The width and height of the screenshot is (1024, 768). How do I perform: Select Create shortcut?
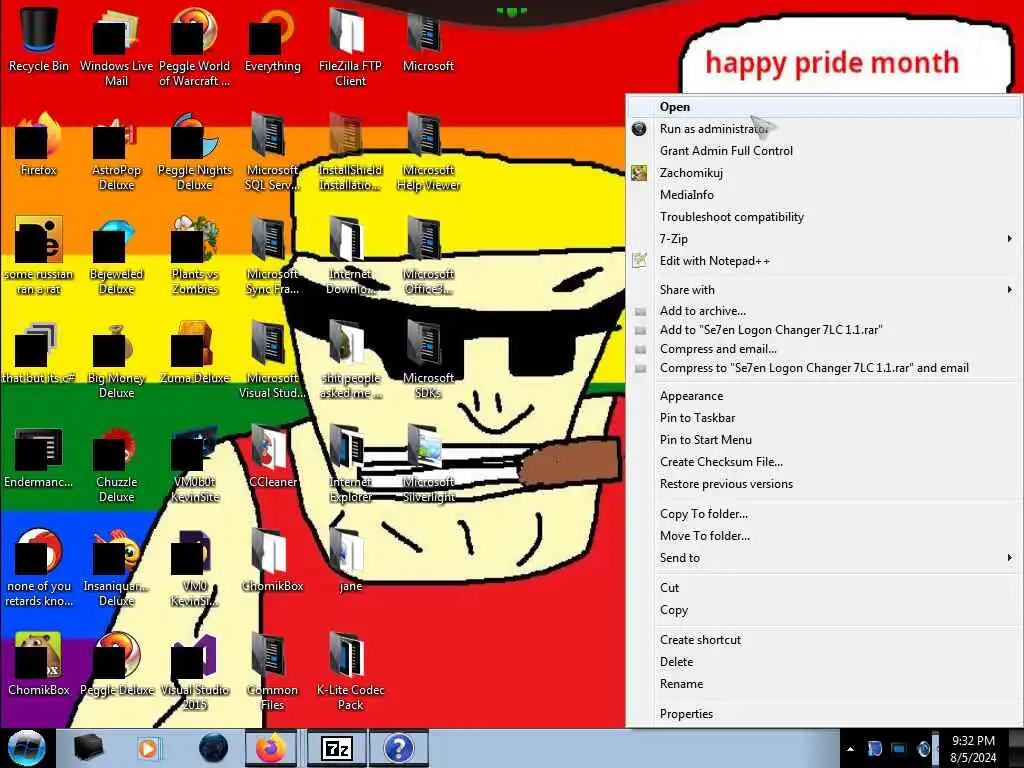click(824, 640)
